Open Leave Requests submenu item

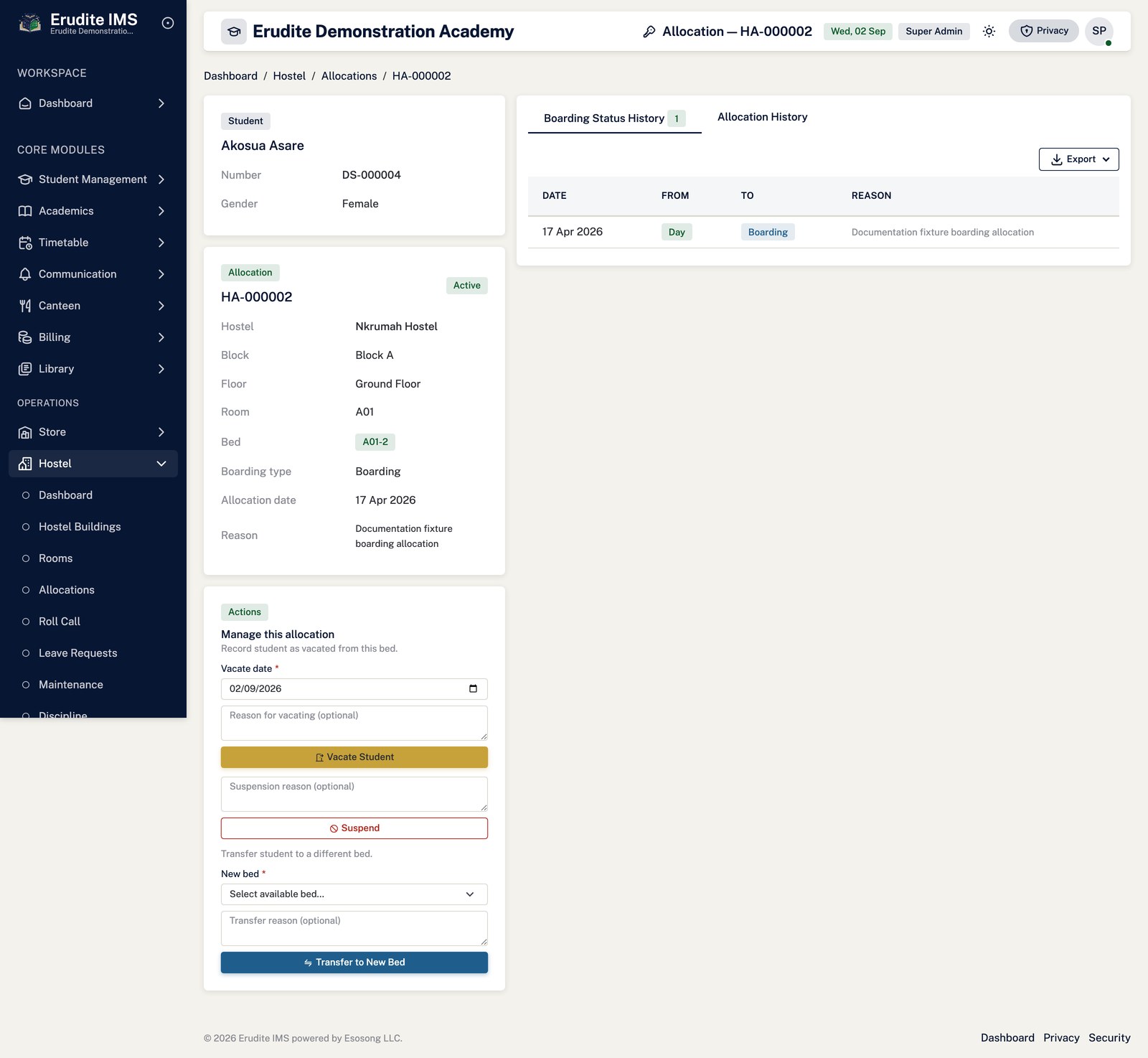tap(77, 653)
